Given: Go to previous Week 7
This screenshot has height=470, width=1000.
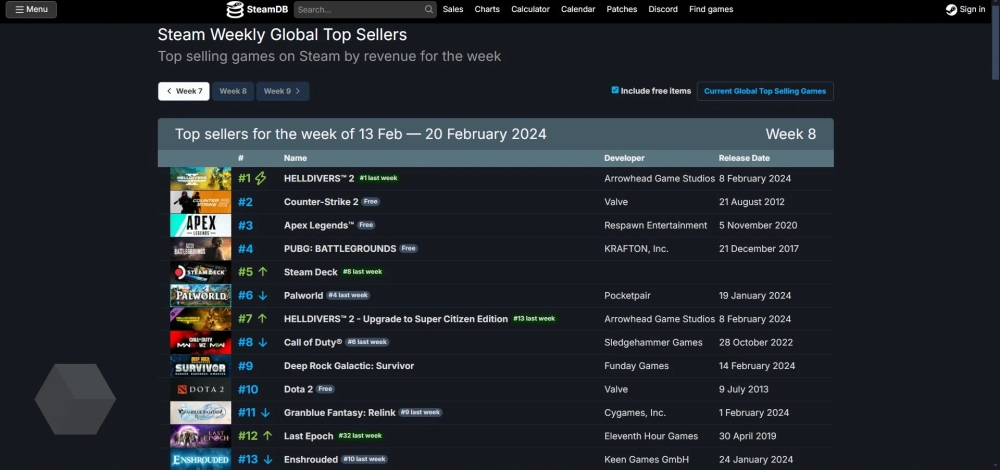Looking at the screenshot, I should 184,91.
